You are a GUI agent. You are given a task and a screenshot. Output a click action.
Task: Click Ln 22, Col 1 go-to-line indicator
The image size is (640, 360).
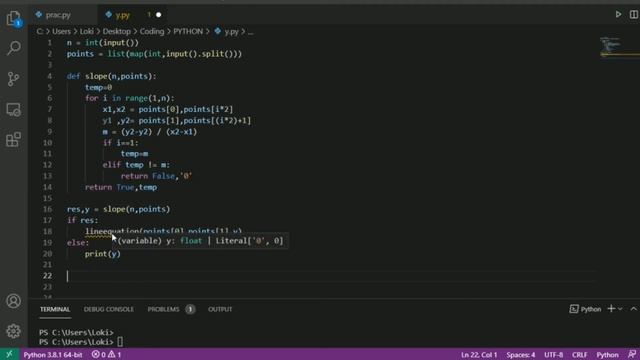coord(479,355)
